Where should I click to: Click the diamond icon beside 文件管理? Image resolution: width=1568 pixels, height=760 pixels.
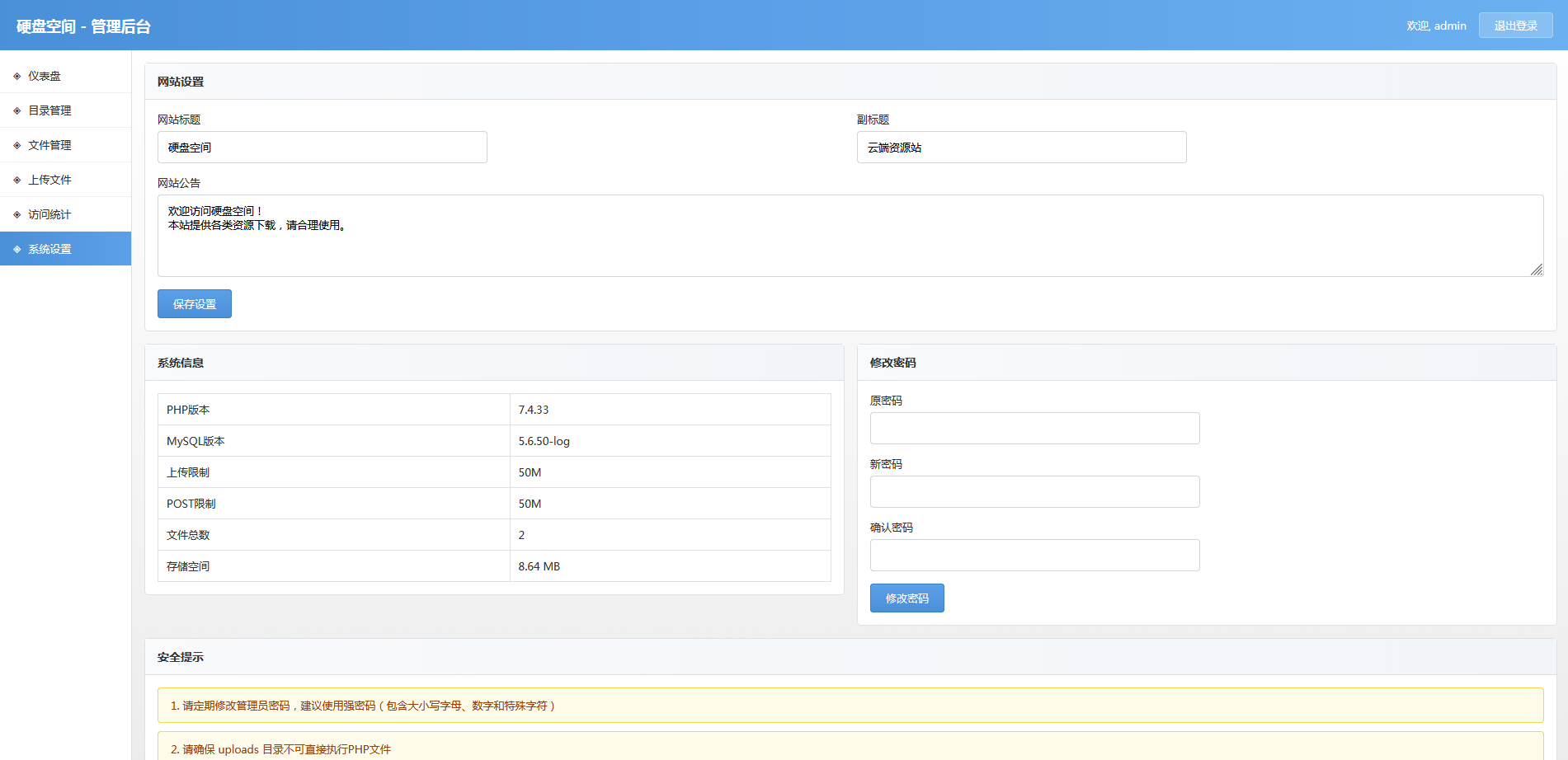tap(16, 145)
